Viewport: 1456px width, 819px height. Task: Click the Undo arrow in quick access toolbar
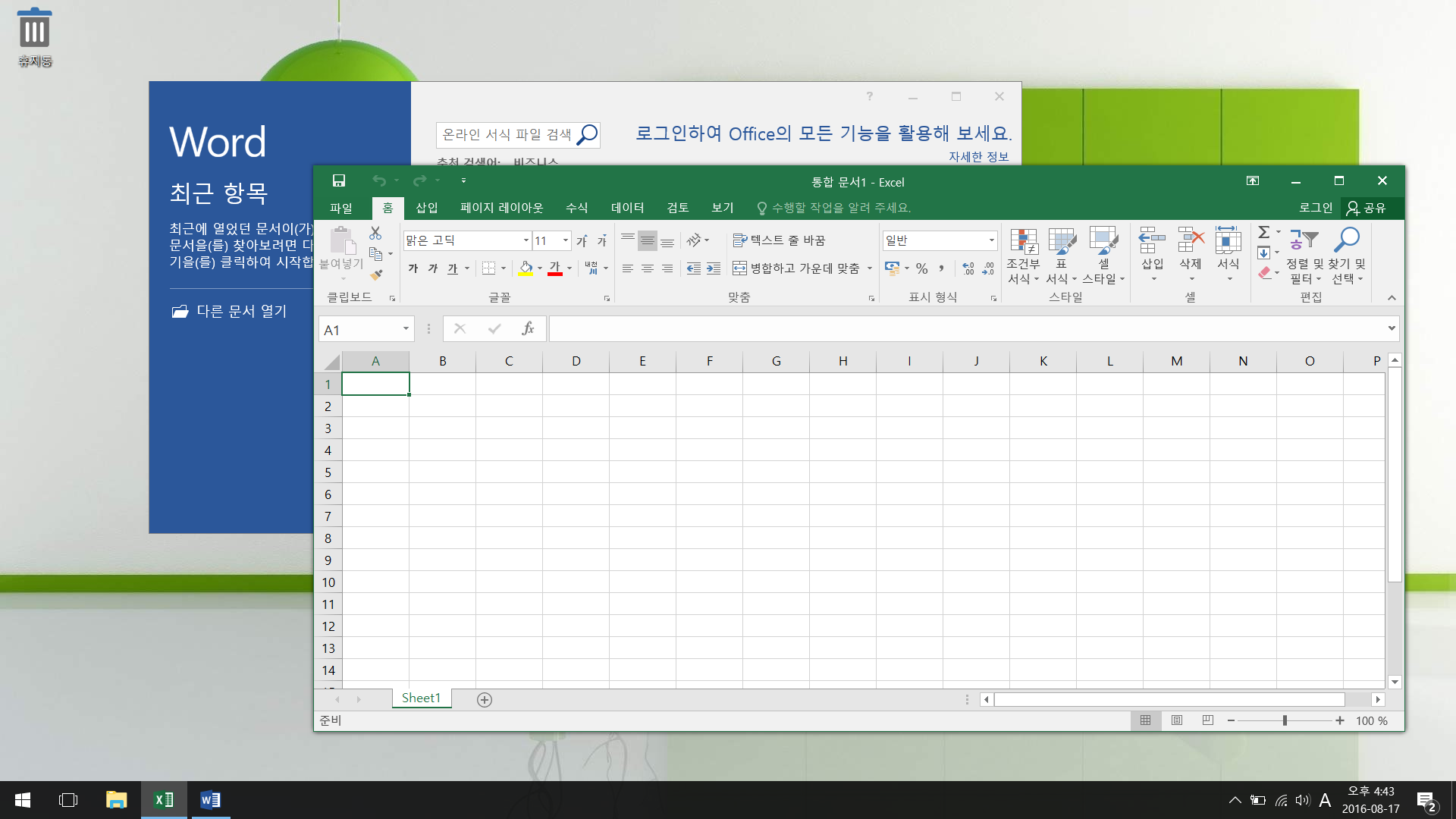(x=379, y=180)
